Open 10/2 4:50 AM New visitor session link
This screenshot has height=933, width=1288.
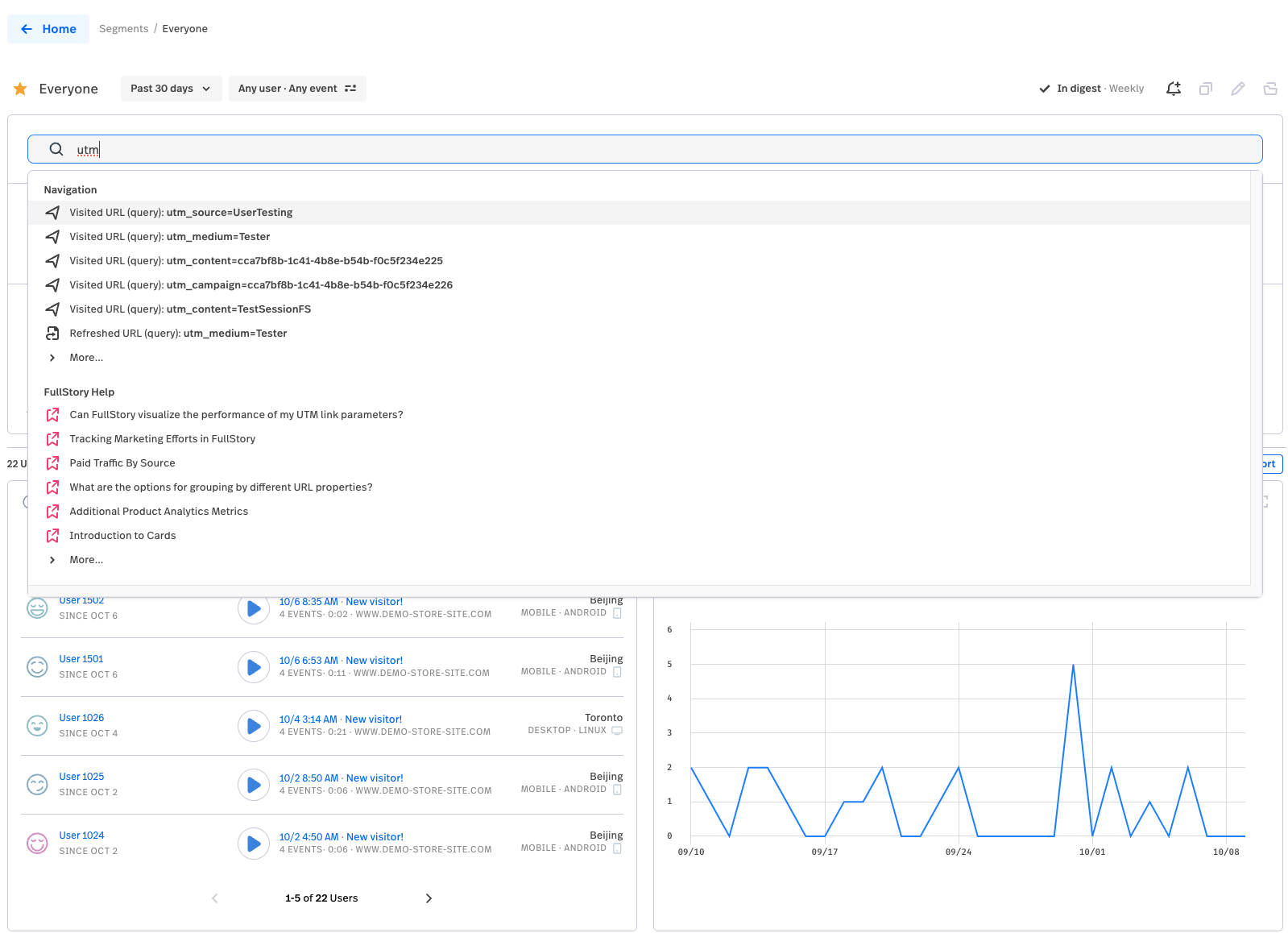point(341,837)
